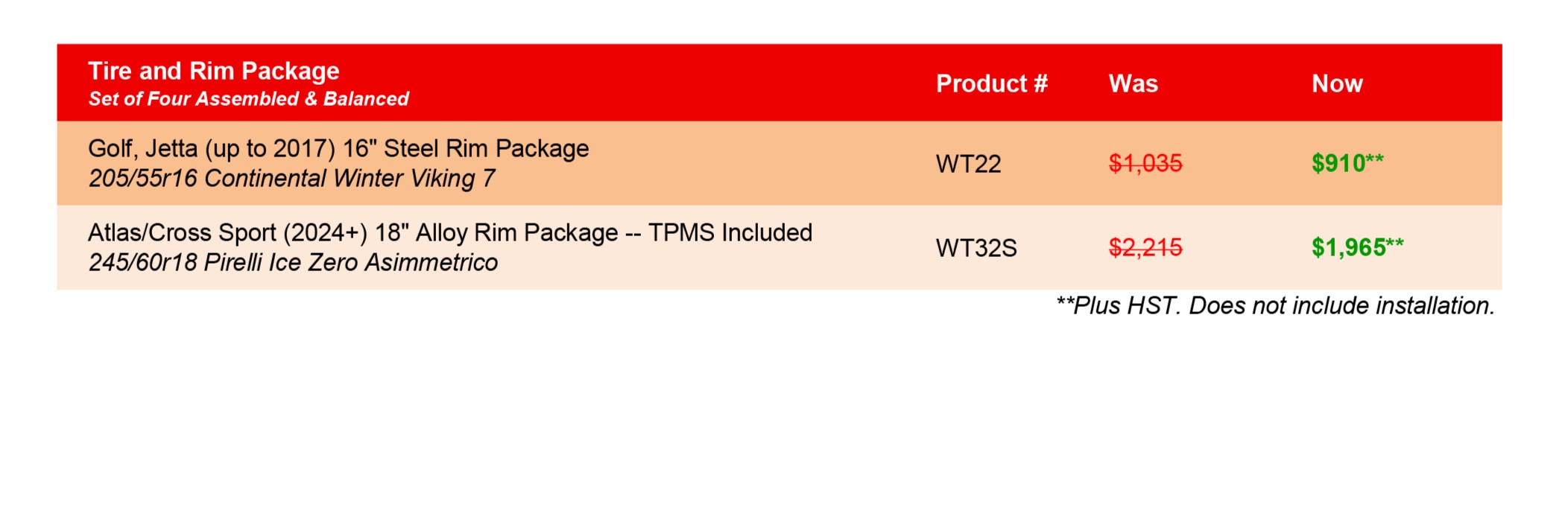Click the struck-through $2,215 price

click(1145, 247)
